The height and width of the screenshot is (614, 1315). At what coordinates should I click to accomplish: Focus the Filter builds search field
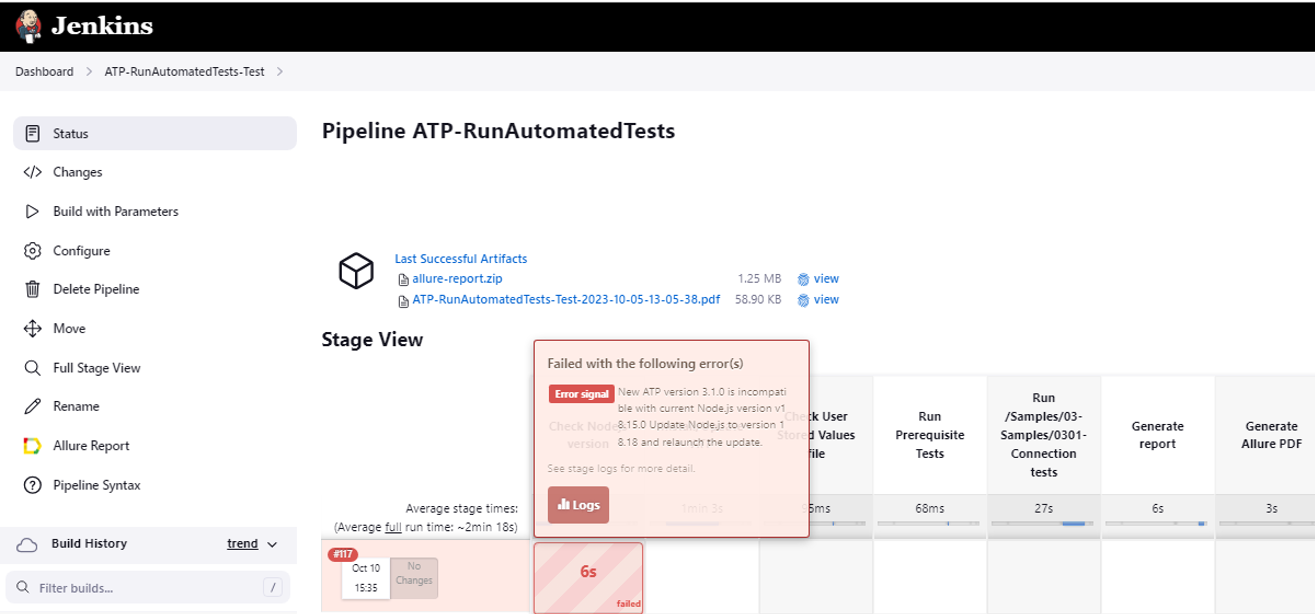148,588
